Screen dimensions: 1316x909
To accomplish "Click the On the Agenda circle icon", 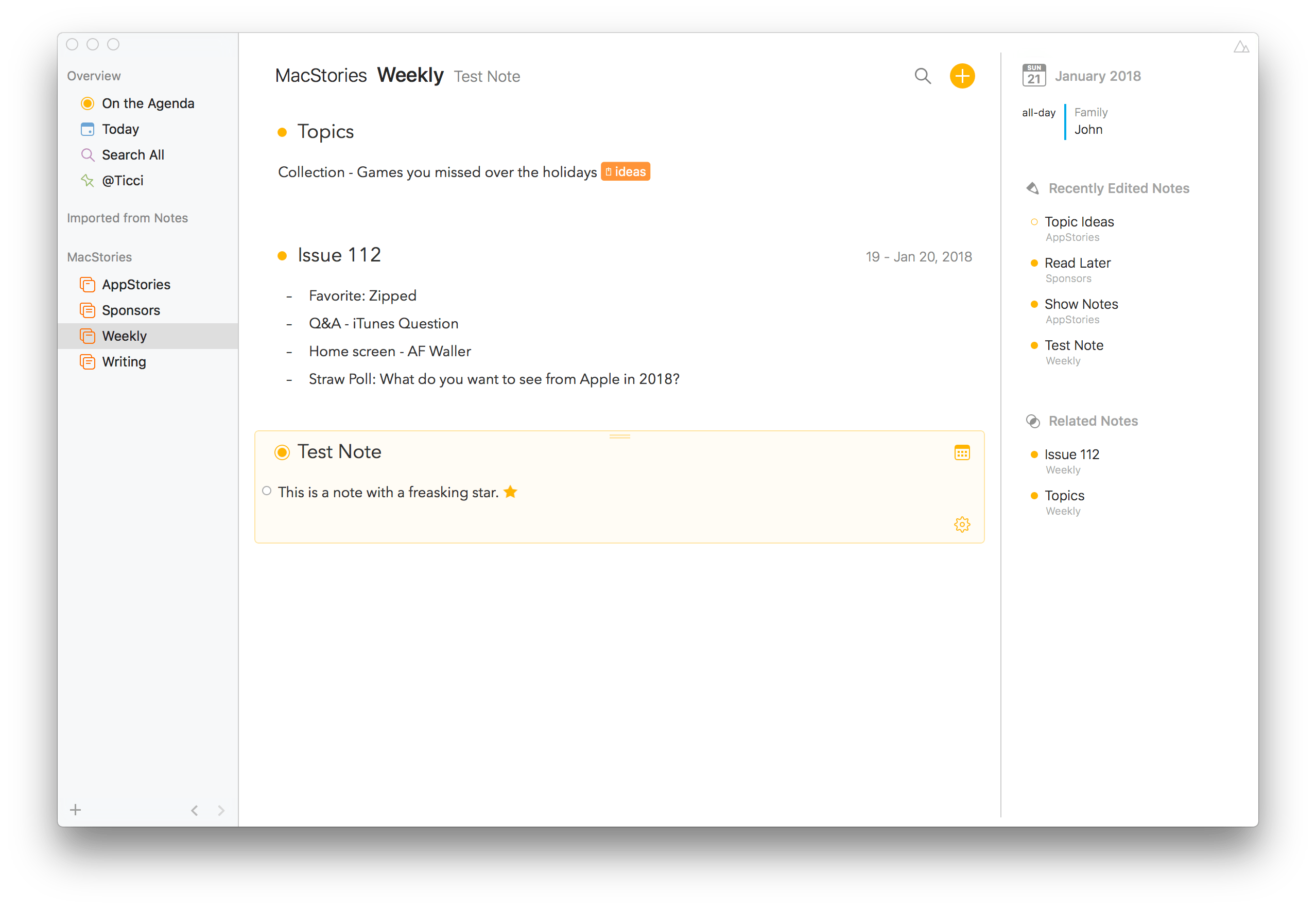I will click(87, 103).
